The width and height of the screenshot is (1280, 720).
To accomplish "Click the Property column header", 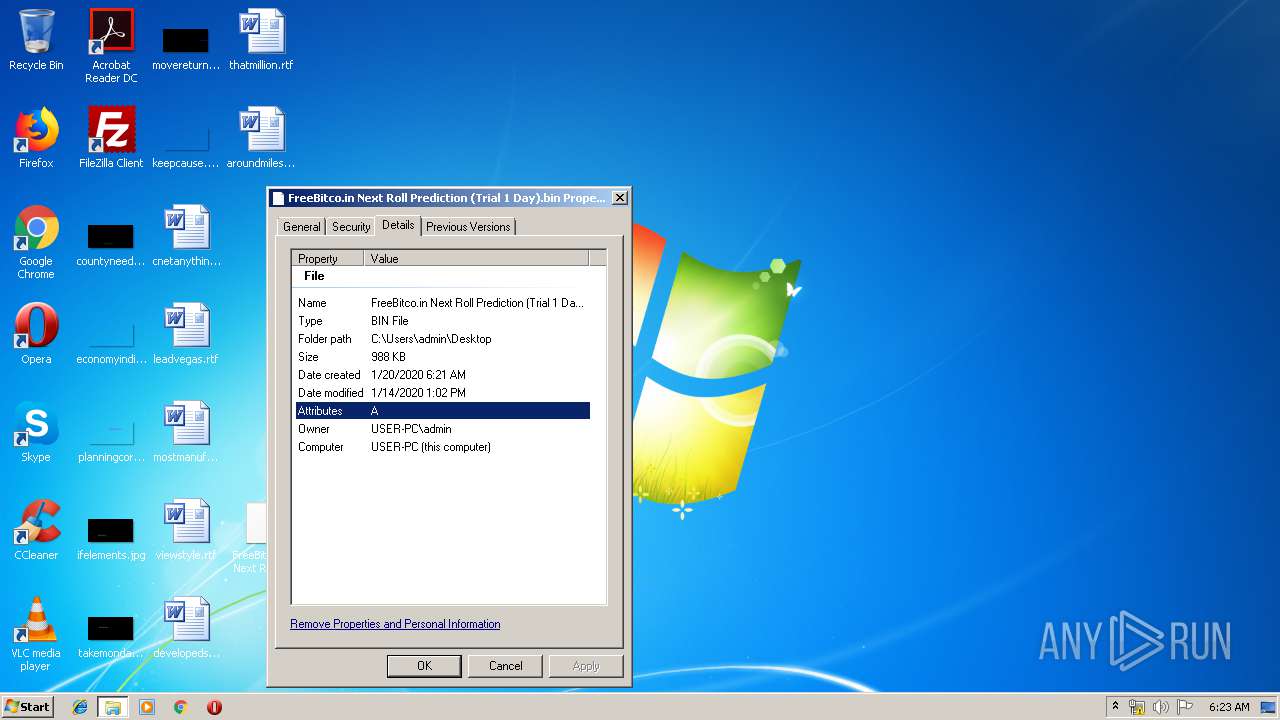I will [x=328, y=258].
